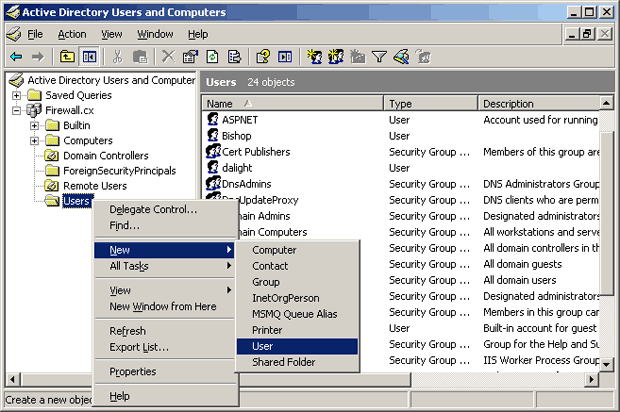This screenshot has height=412, width=620.
Task: Create new group via toolbar icon
Action: [336, 57]
